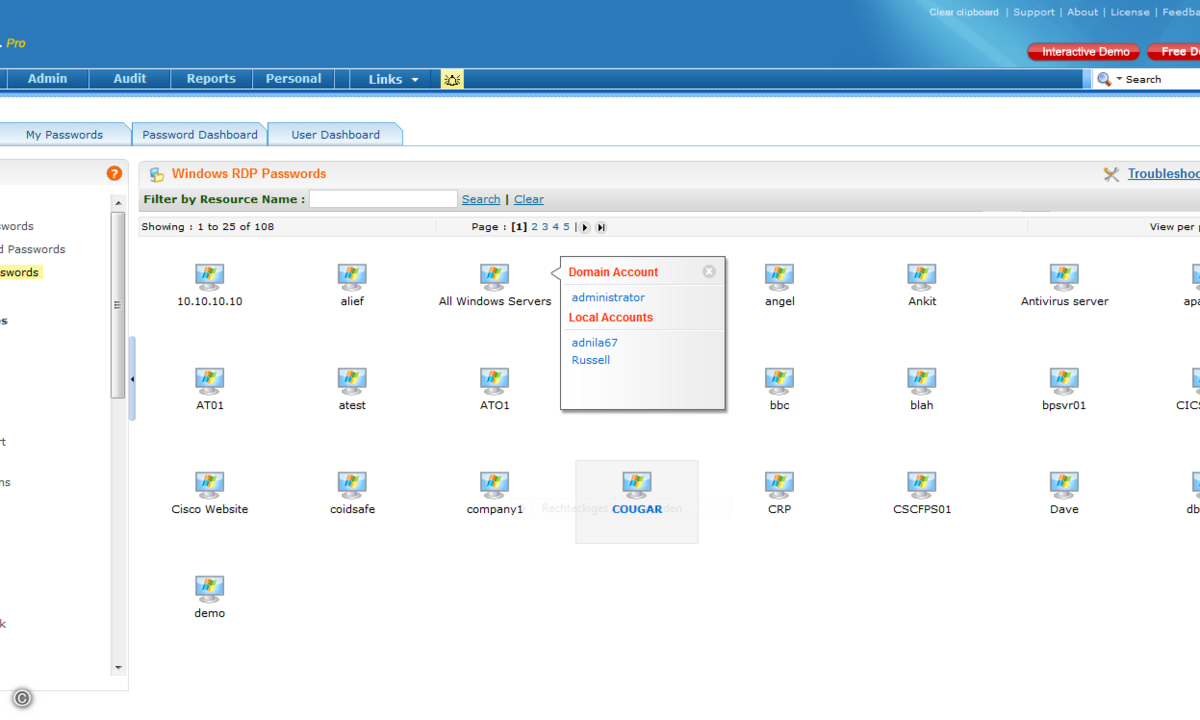Click the filter Search link
1200x720 pixels.
(481, 199)
